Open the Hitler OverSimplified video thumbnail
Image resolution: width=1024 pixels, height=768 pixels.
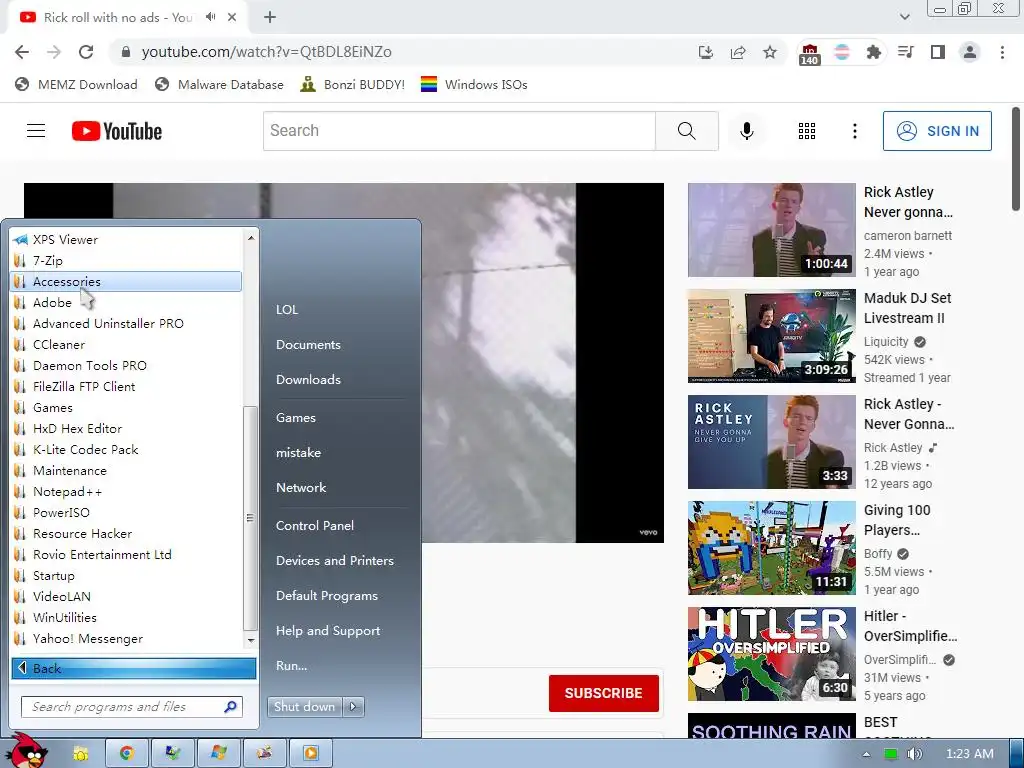771,654
